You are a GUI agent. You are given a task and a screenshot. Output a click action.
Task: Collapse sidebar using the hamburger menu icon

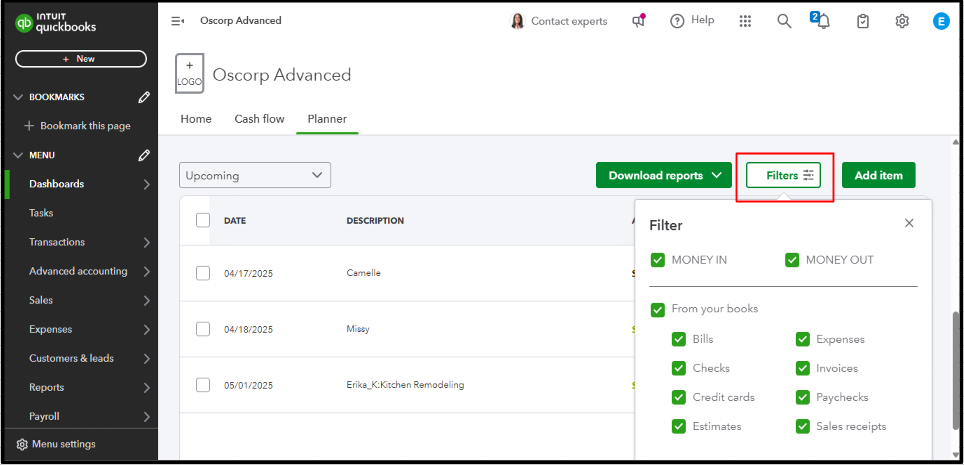tap(178, 21)
